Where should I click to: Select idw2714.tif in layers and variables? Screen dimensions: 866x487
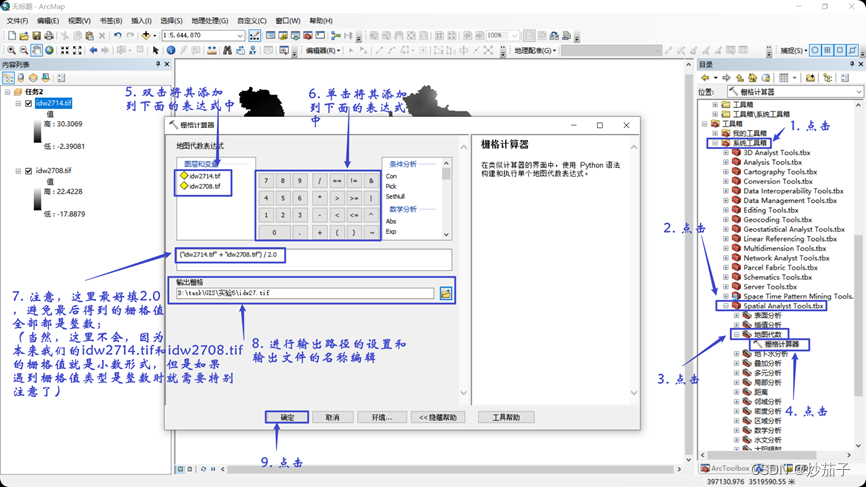pyautogui.click(x=204, y=176)
